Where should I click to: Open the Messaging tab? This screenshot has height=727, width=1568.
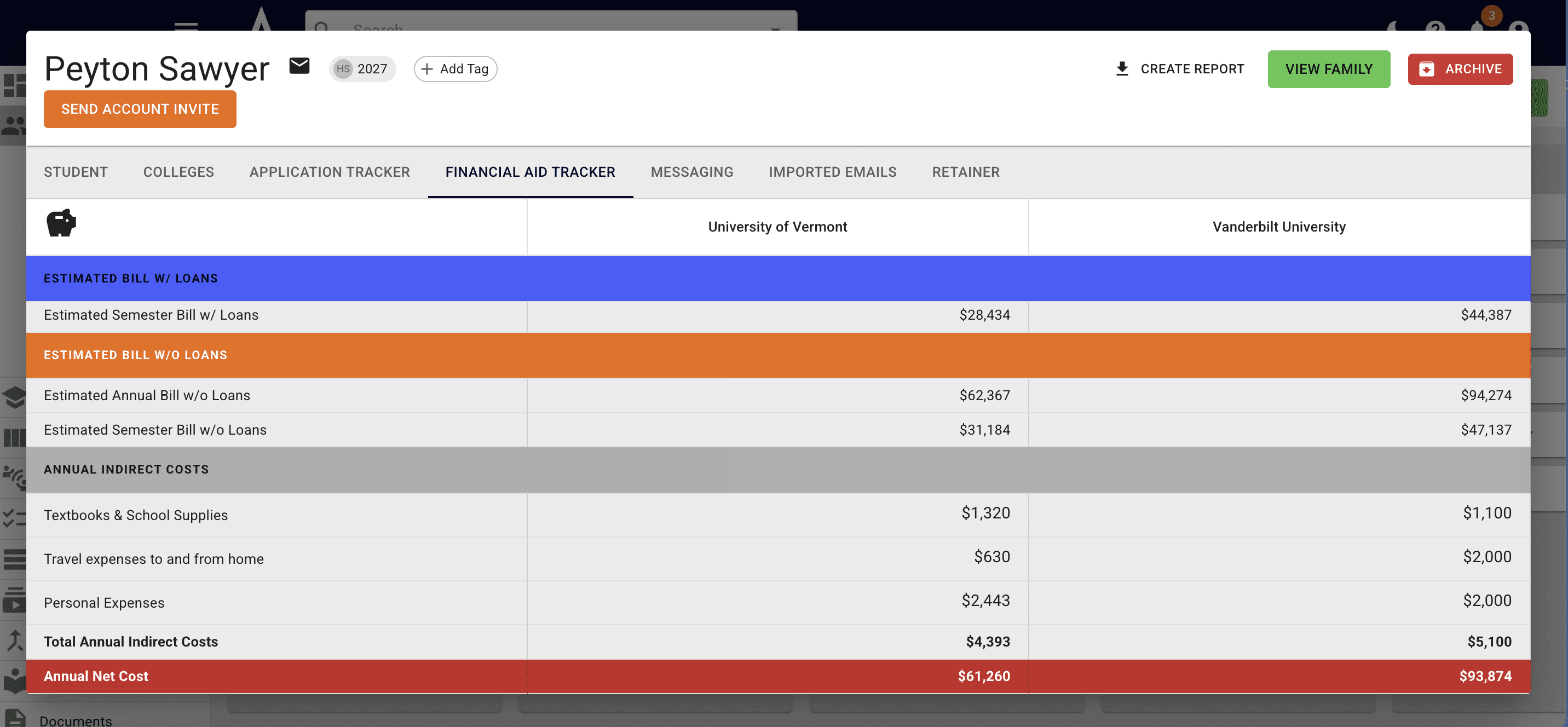pyautogui.click(x=691, y=172)
